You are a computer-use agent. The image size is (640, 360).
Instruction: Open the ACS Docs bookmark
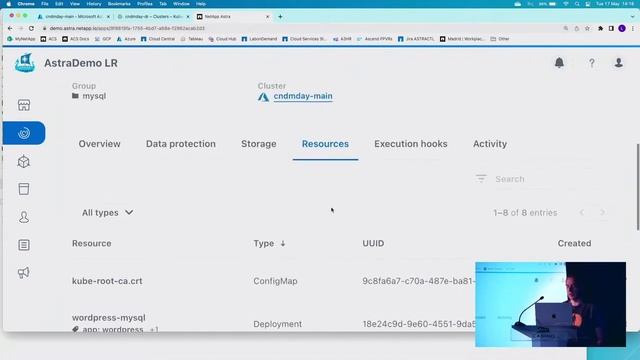coord(76,39)
